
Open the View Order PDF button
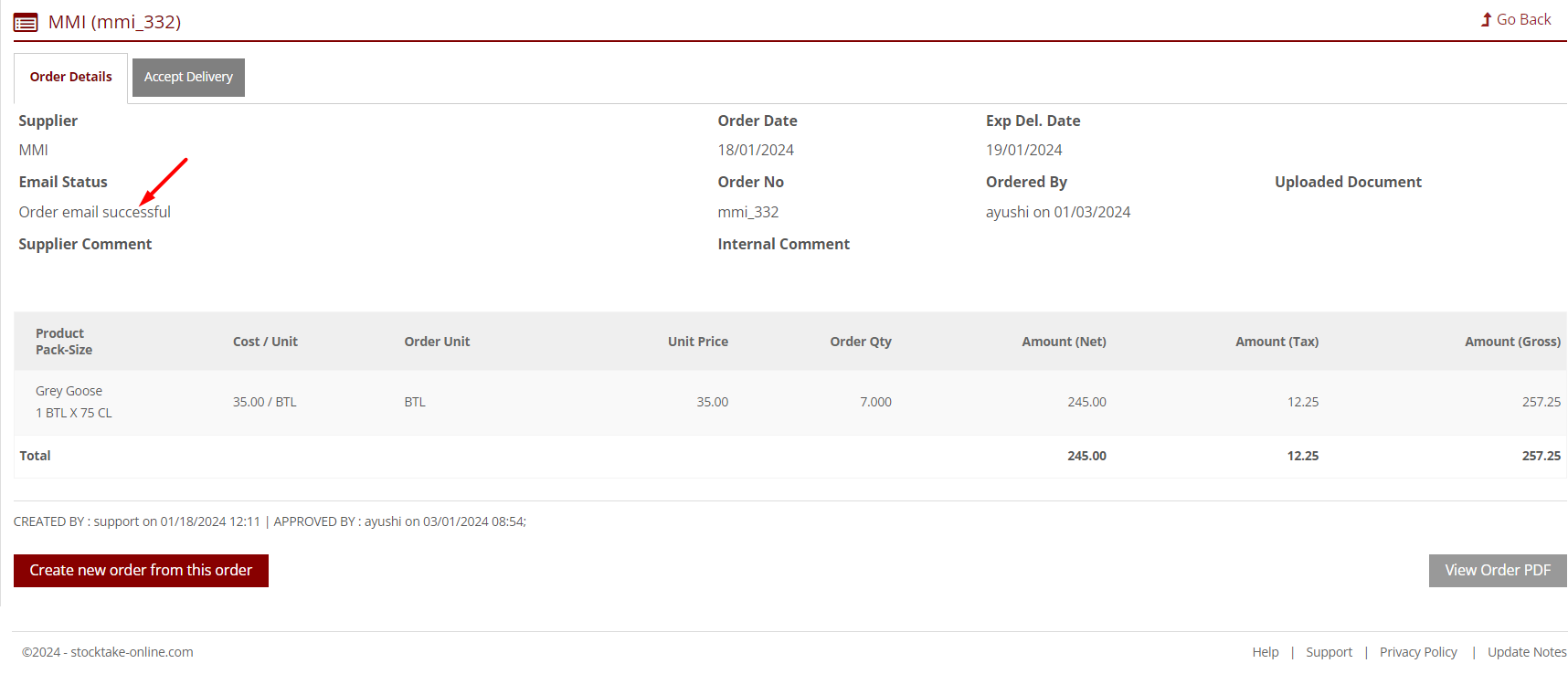(1497, 570)
